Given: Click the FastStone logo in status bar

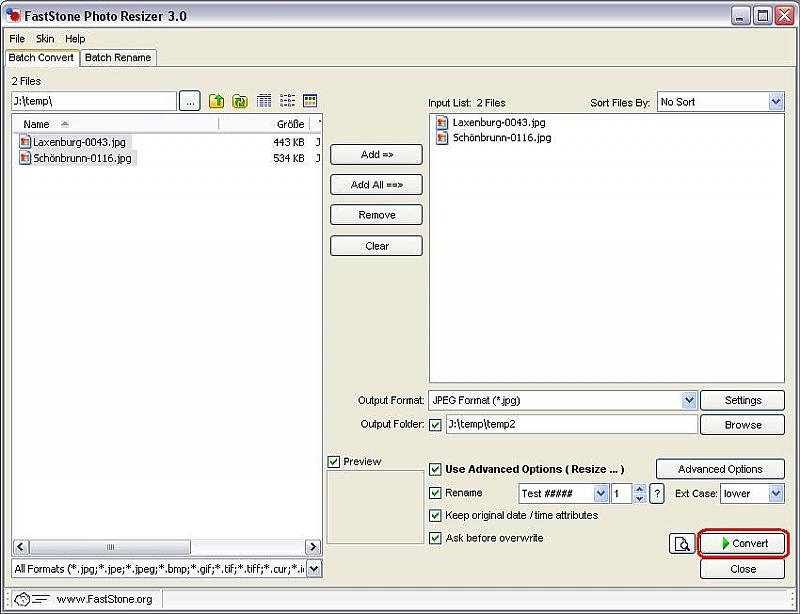Looking at the screenshot, I should (29, 599).
